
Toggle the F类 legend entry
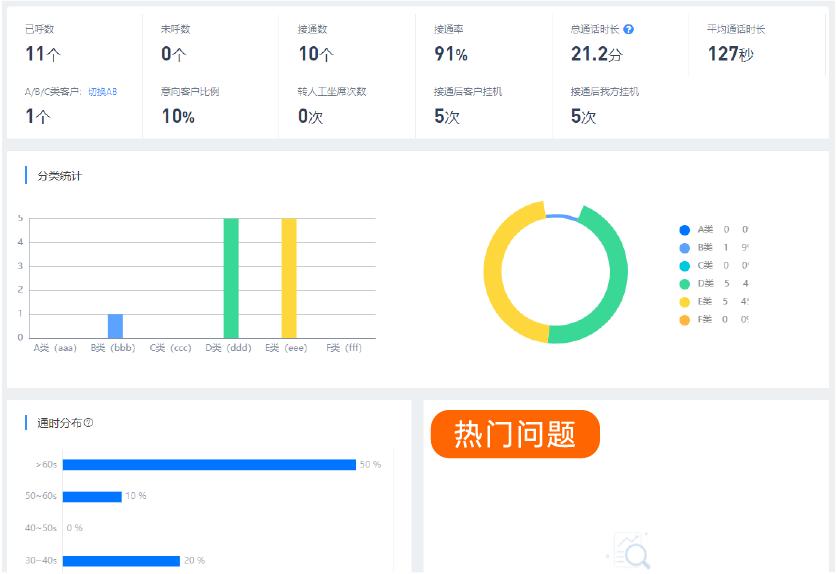(714, 319)
